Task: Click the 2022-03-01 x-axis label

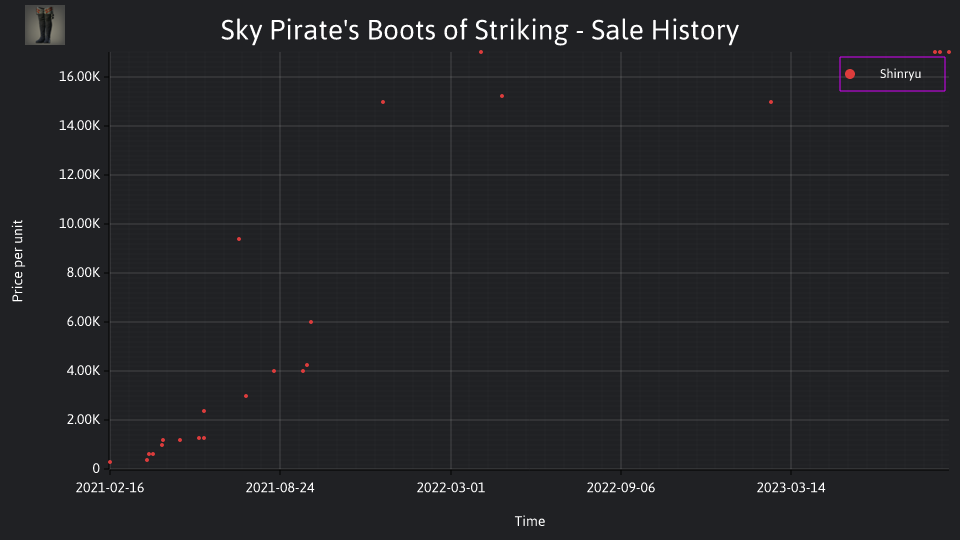Action: (451, 488)
